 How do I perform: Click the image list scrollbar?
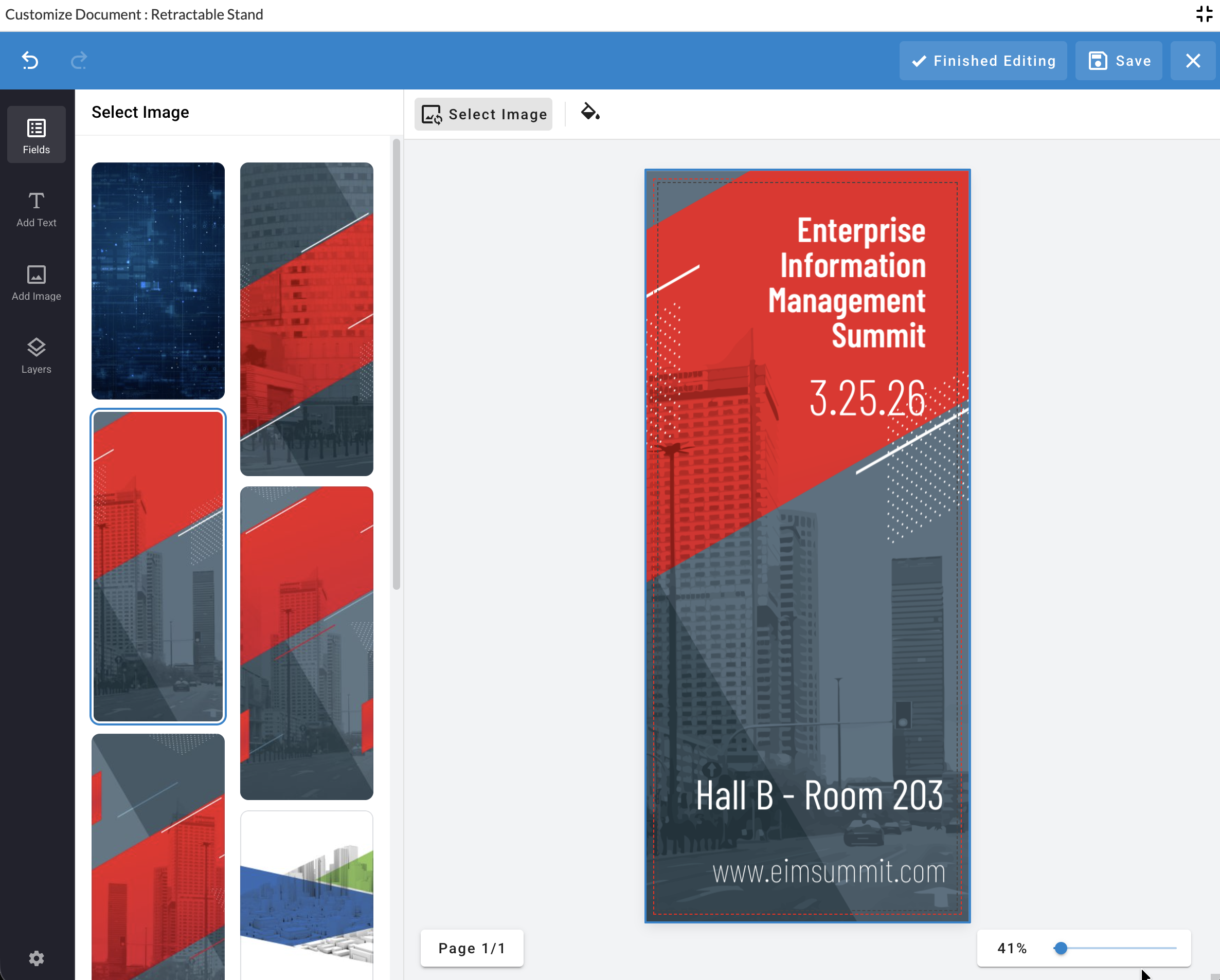point(396,365)
